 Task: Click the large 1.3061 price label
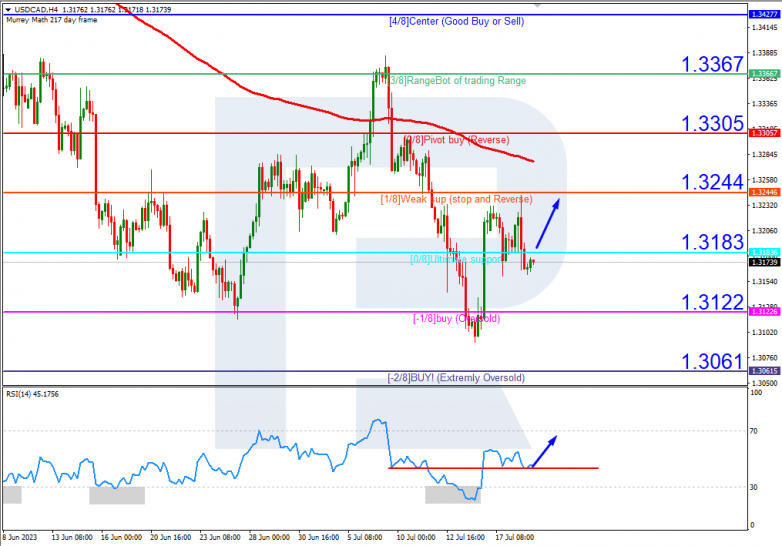(712, 362)
